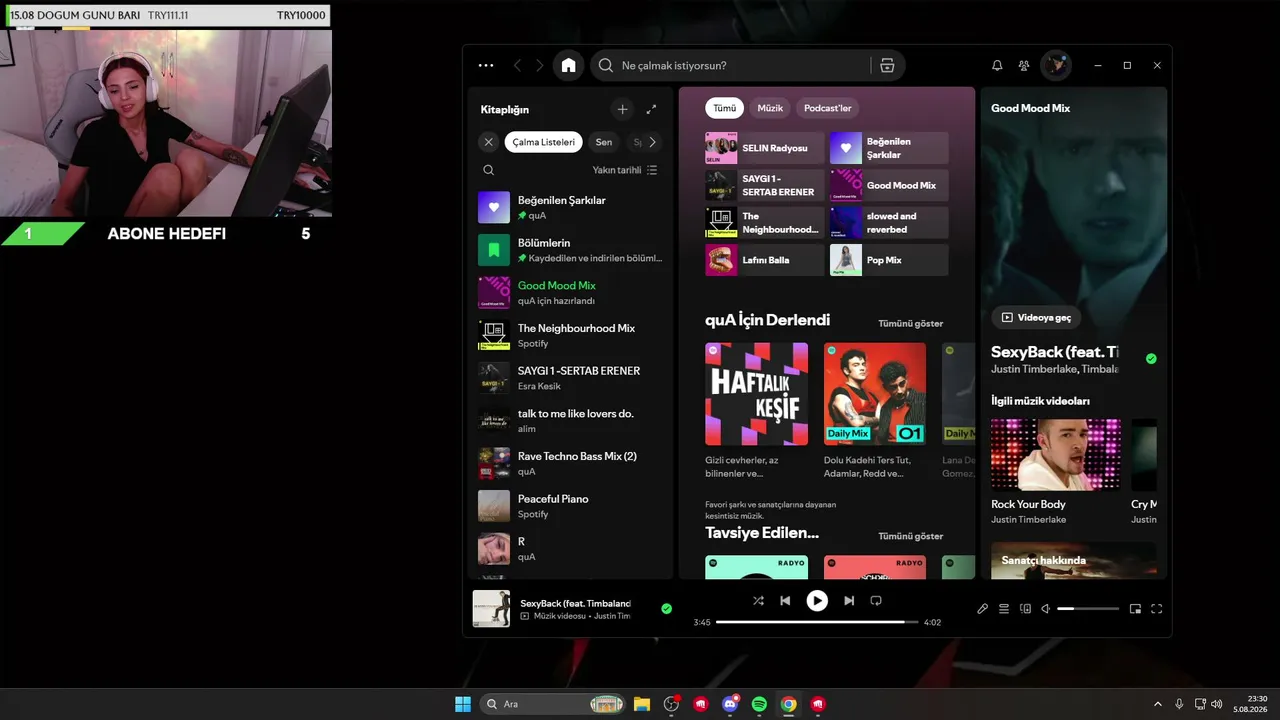Show more library filter chips
This screenshot has height=720, width=1280.
[x=652, y=142]
